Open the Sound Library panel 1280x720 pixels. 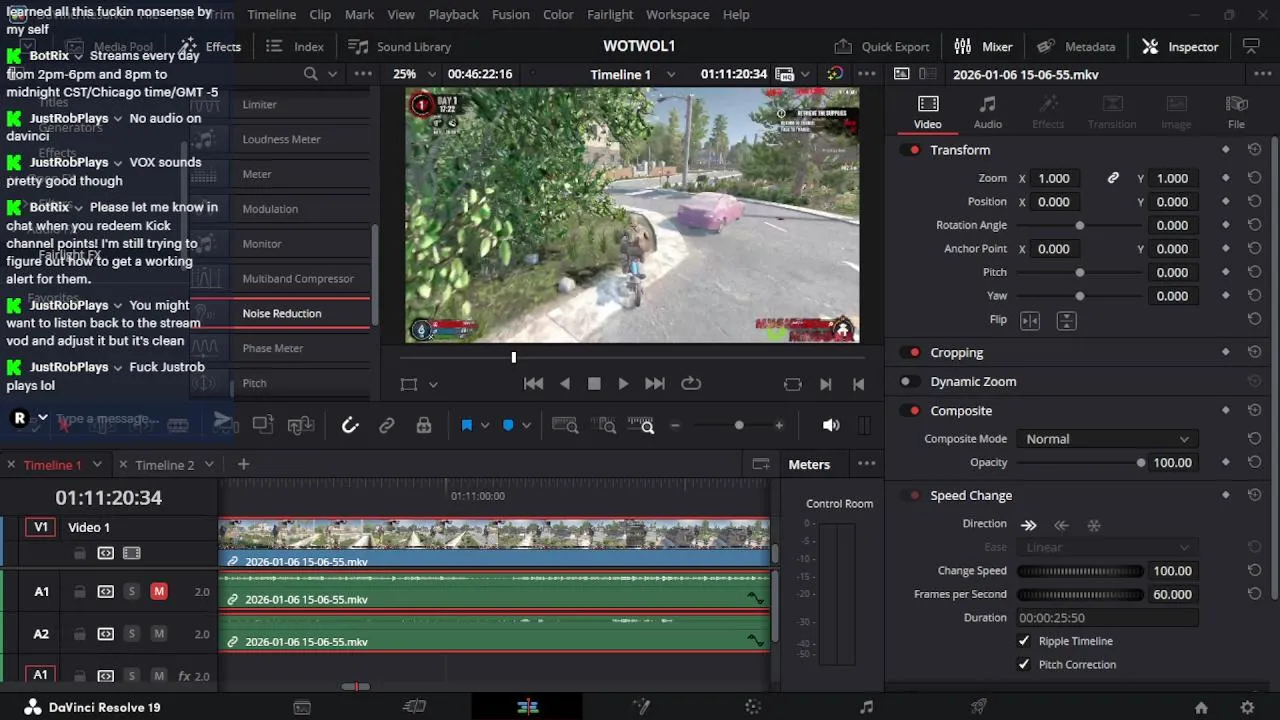[399, 47]
